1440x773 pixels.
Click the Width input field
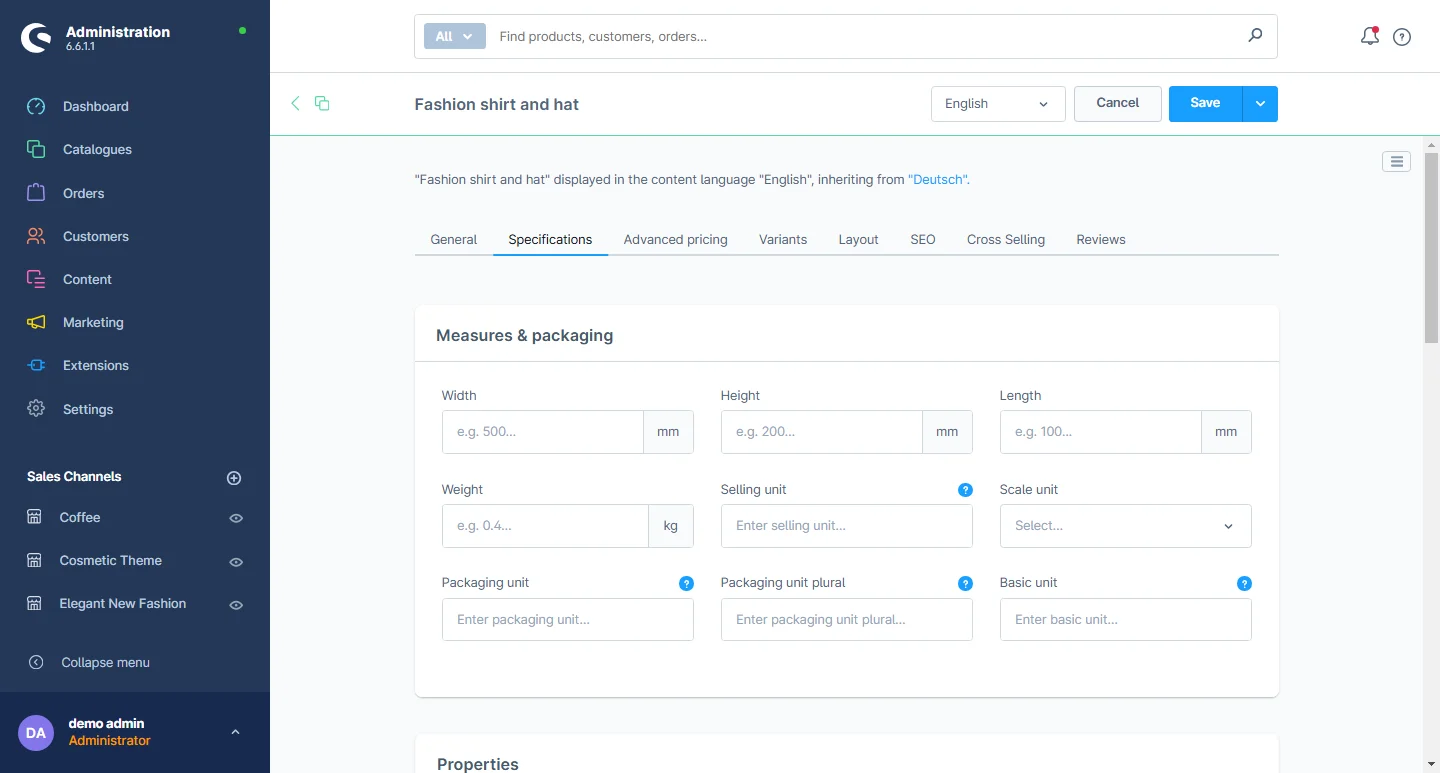coord(543,432)
